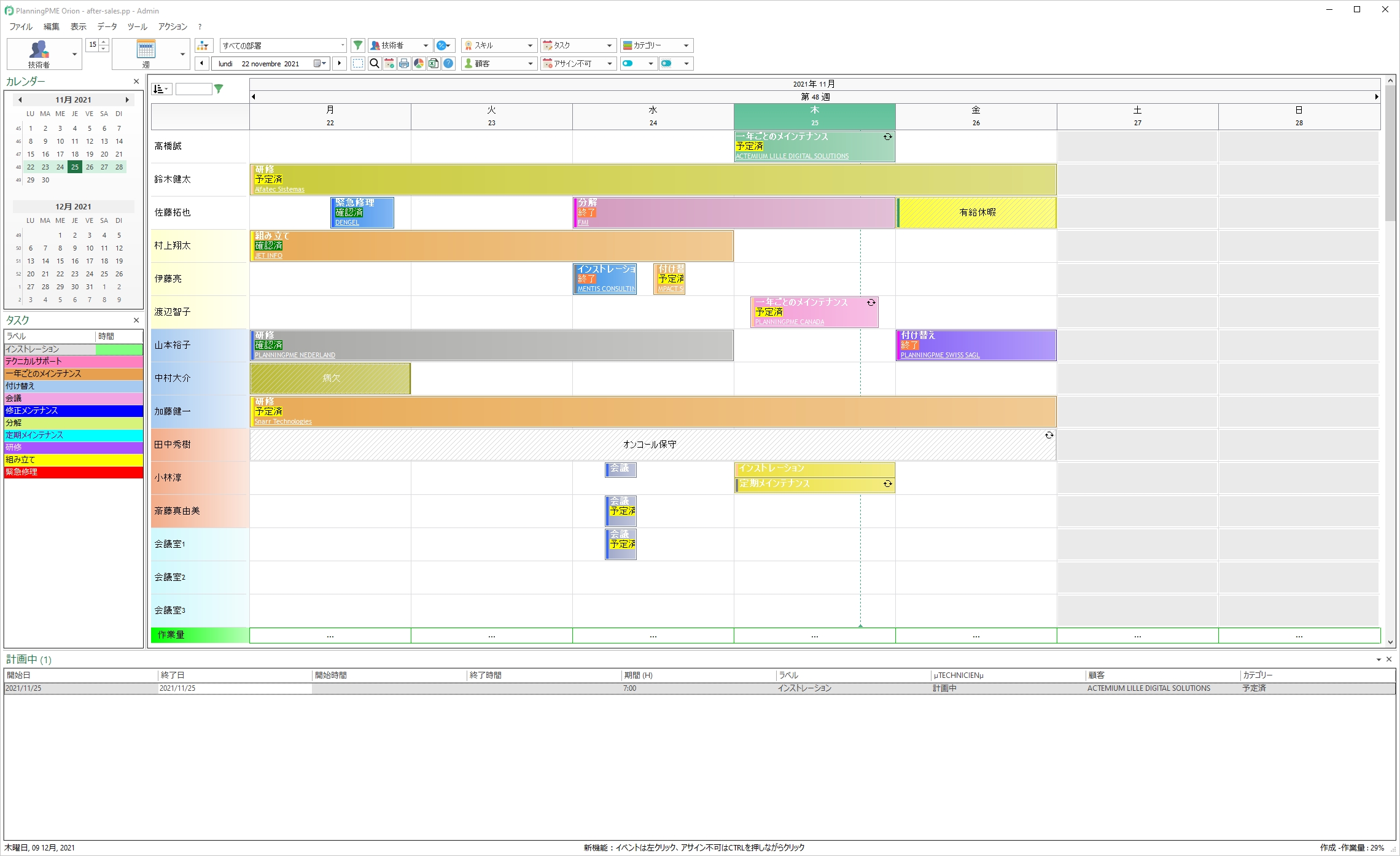1400x856 pixels.
Task: Open the search magnifier tool
Action: (x=374, y=63)
